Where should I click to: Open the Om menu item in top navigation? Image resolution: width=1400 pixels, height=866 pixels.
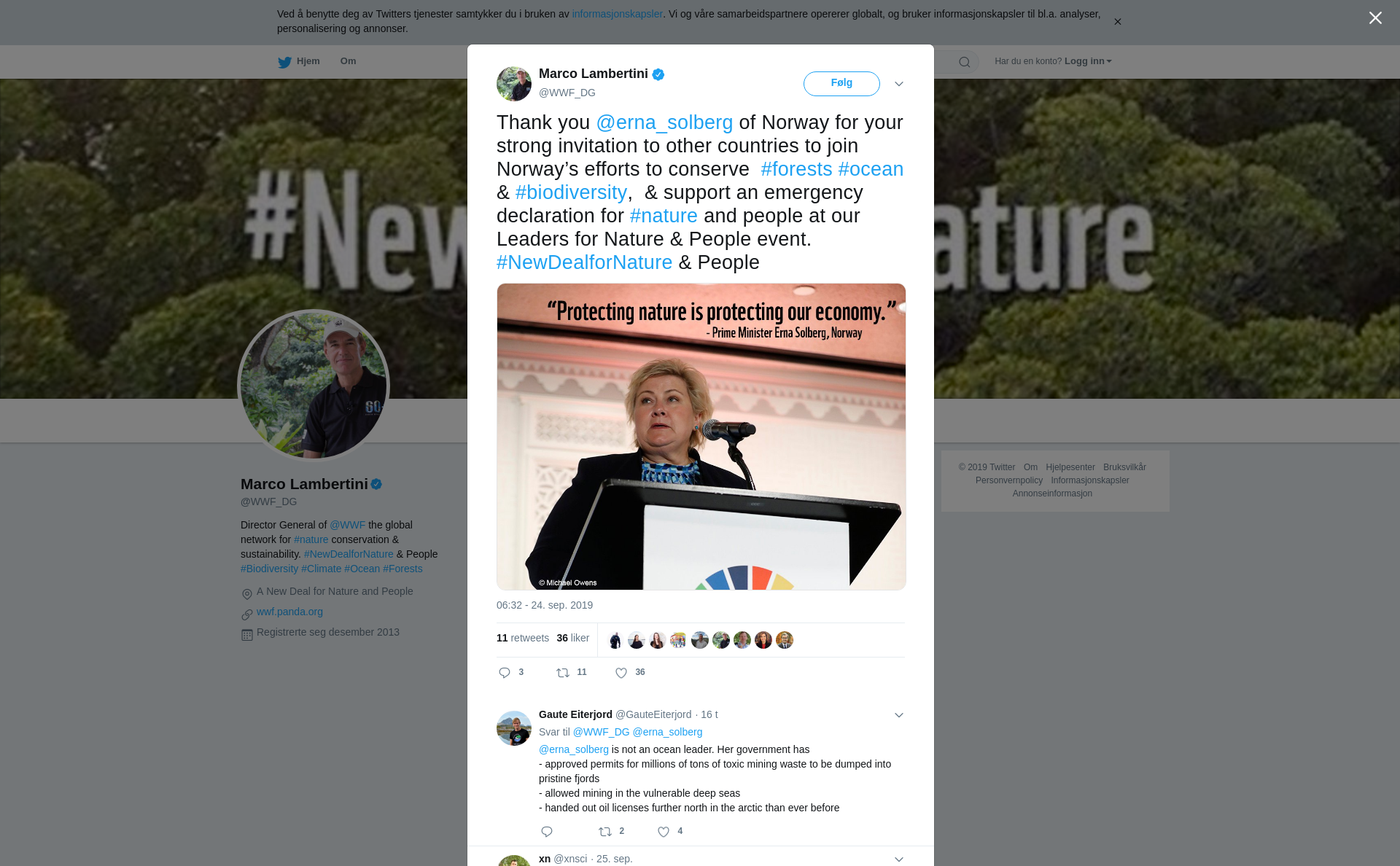[x=348, y=61]
